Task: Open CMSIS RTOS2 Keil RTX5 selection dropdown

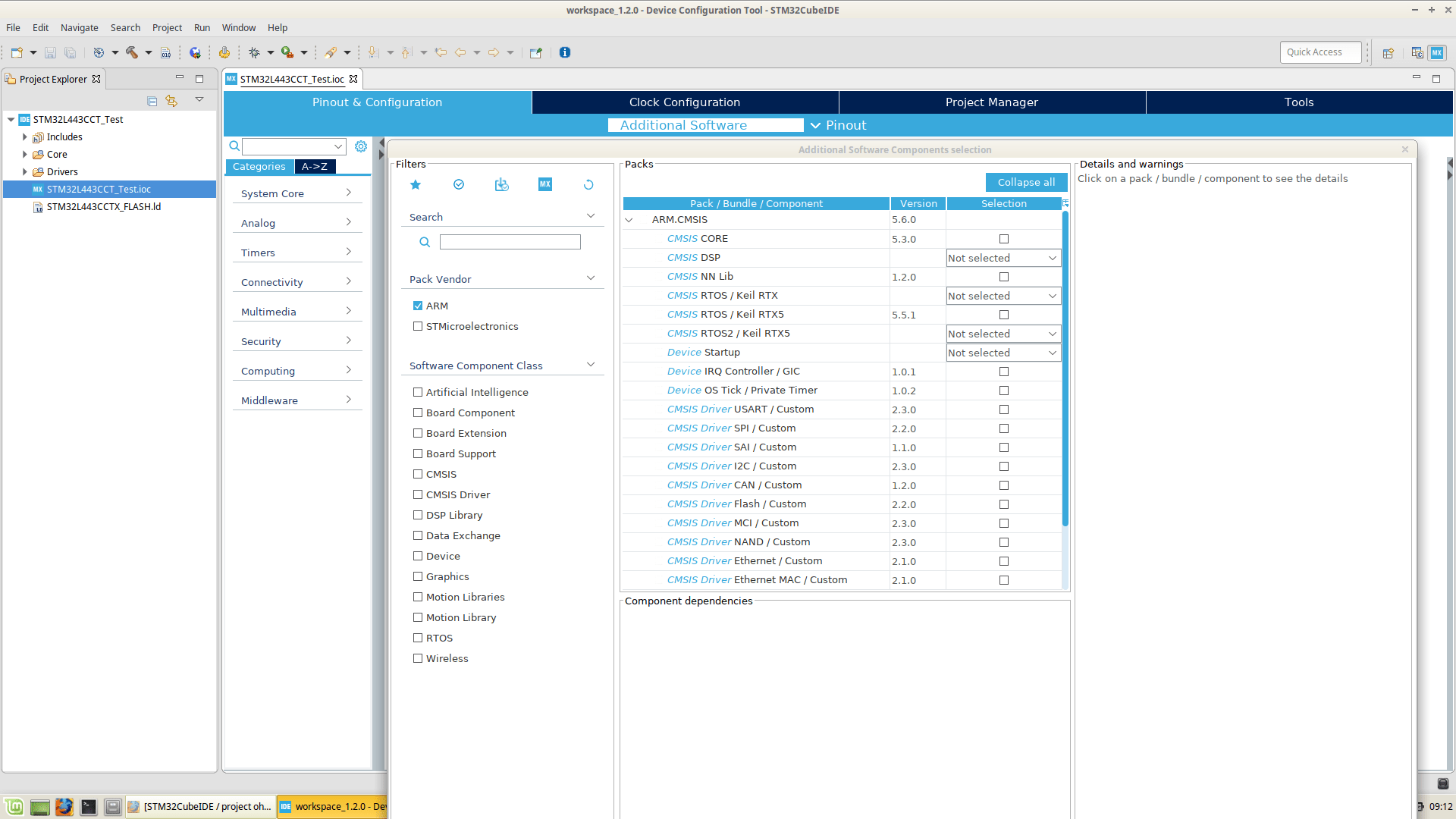Action: point(1003,334)
